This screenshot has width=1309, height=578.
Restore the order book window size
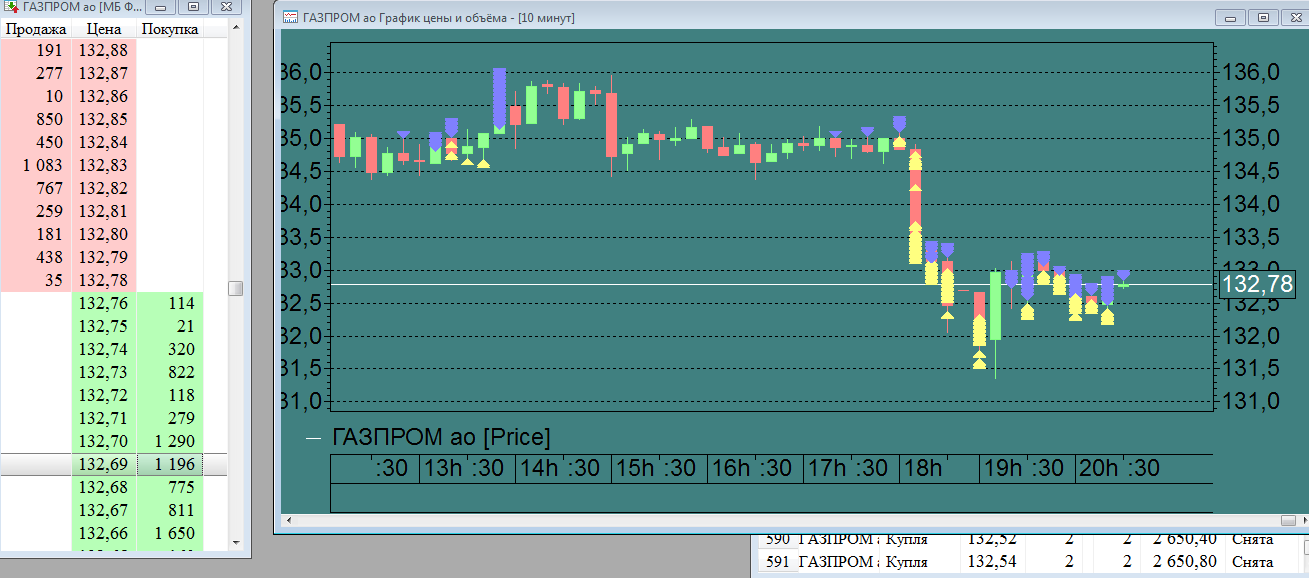(194, 6)
